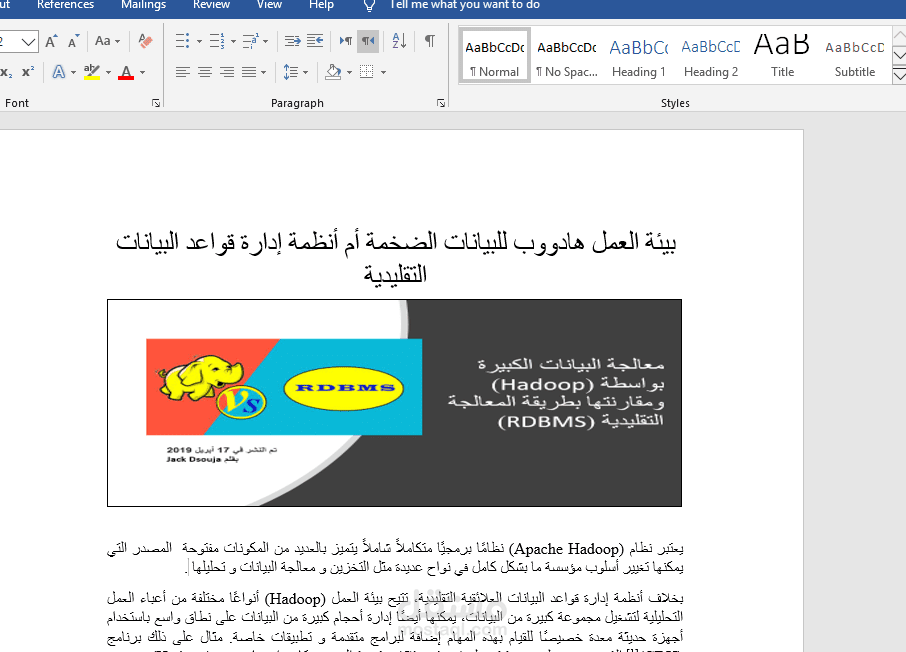
Task: Apply the Normal style
Action: coord(495,56)
